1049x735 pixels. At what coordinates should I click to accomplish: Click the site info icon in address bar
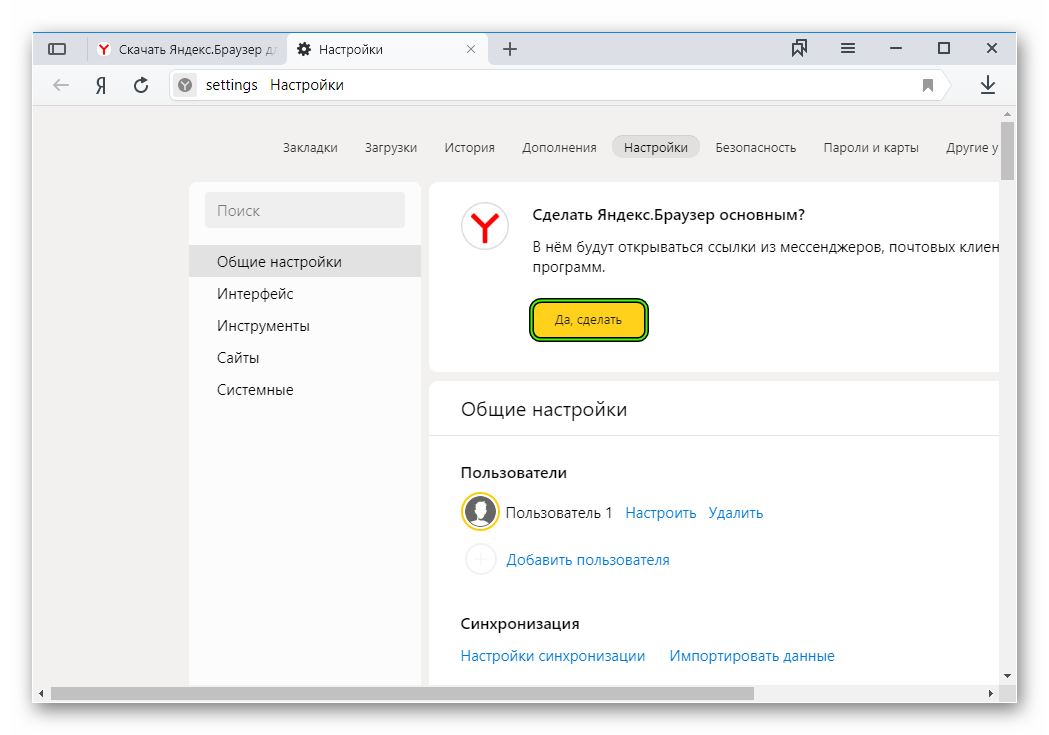pyautogui.click(x=185, y=85)
